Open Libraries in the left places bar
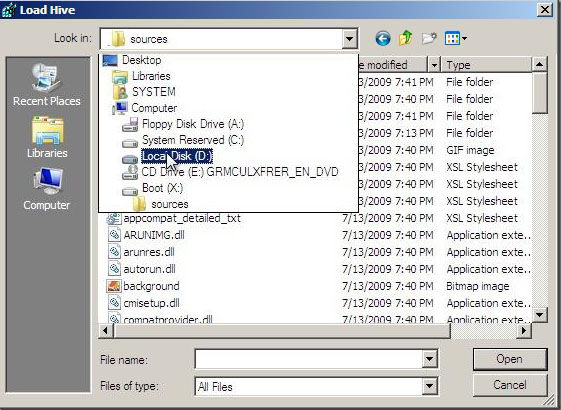The width and height of the screenshot is (561, 410). [47, 137]
